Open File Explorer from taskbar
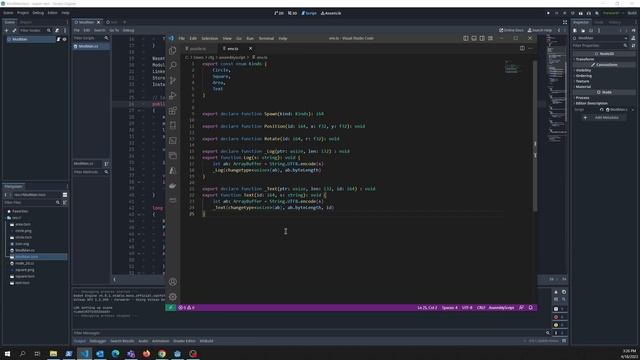 (x=53, y=353)
